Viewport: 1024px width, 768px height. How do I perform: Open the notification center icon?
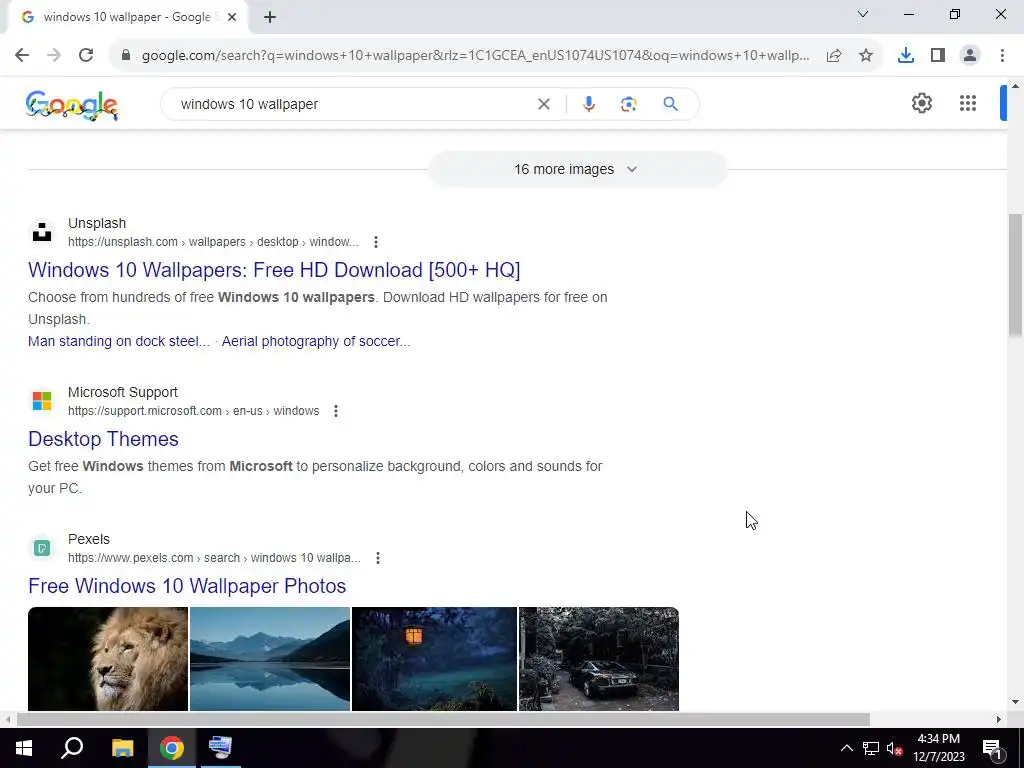[992, 748]
